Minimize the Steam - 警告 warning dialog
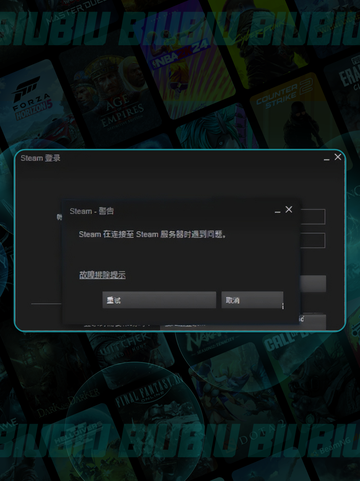Image resolution: width=360 pixels, height=481 pixels. coord(277,212)
